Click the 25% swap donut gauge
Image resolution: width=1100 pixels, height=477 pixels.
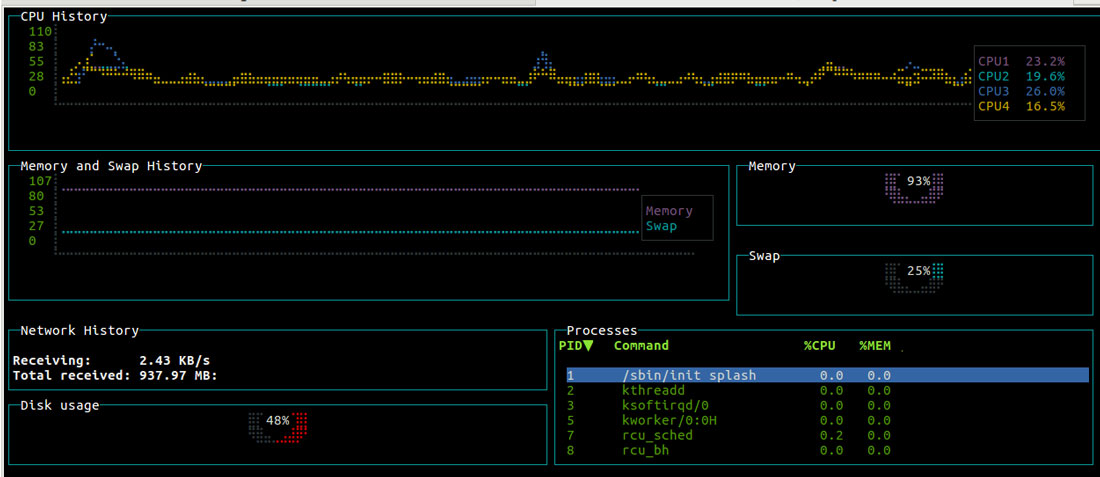click(x=916, y=277)
